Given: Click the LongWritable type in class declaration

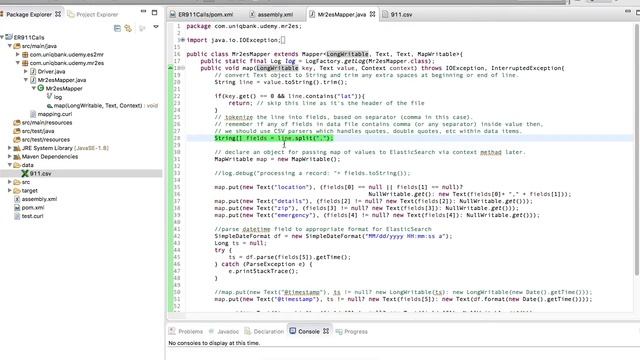Looking at the screenshot, I should tap(347, 54).
